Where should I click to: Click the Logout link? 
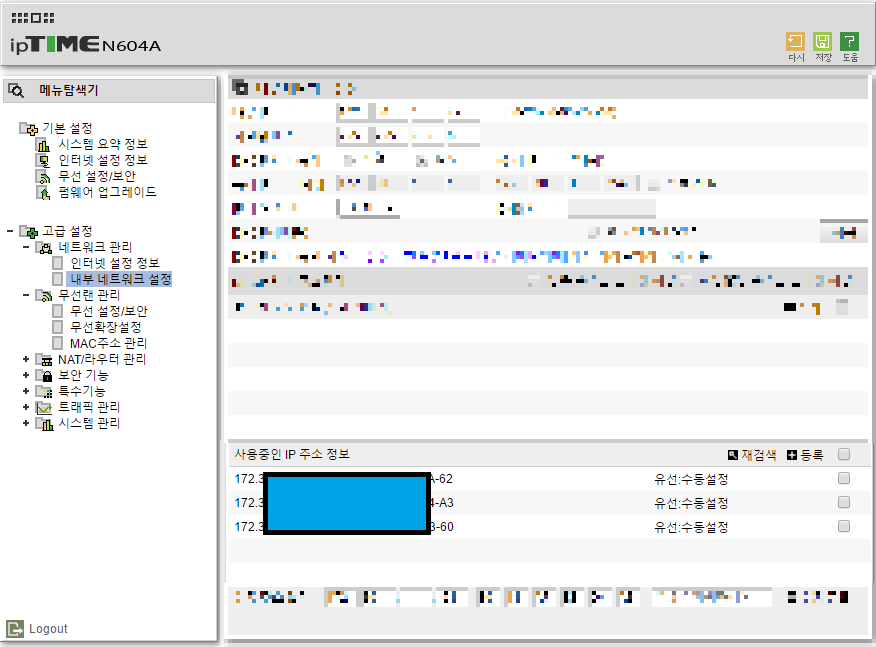pos(48,629)
